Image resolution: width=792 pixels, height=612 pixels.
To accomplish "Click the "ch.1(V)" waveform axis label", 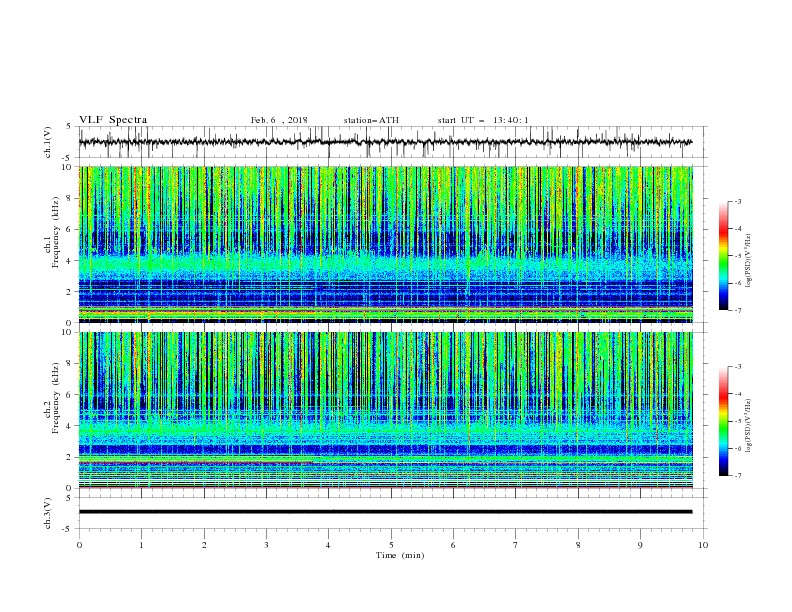I will pos(48,142).
